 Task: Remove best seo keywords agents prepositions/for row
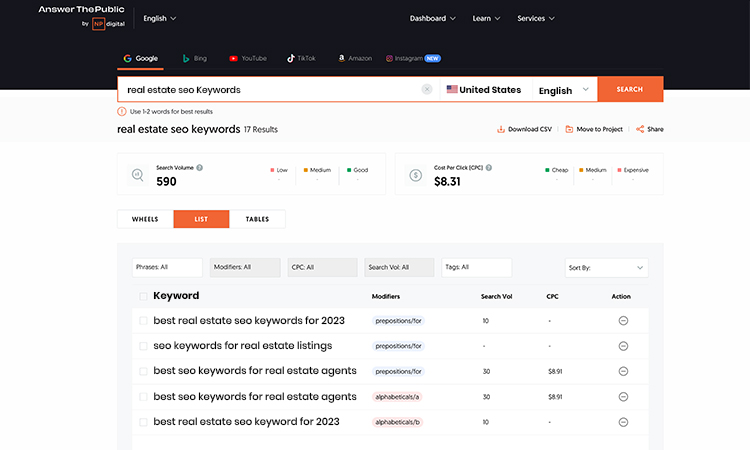click(x=623, y=371)
